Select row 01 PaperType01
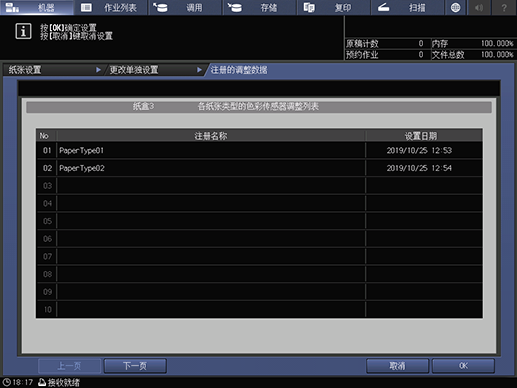This screenshot has width=517, height=388. (x=259, y=150)
